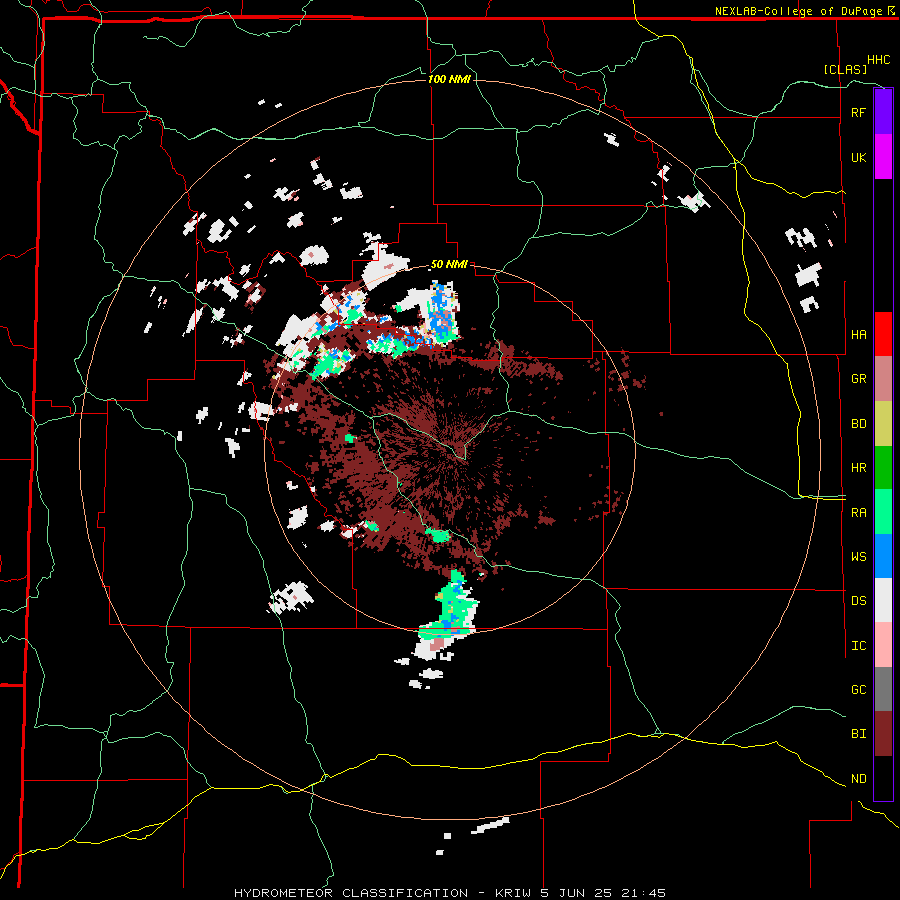The image size is (900, 900).
Task: Click the DS legend label
Action: [x=858, y=601]
